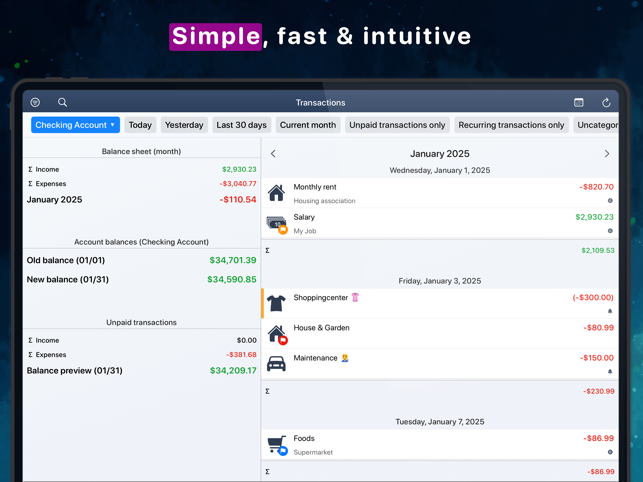
Task: Open the Salary transaction title
Action: [304, 217]
